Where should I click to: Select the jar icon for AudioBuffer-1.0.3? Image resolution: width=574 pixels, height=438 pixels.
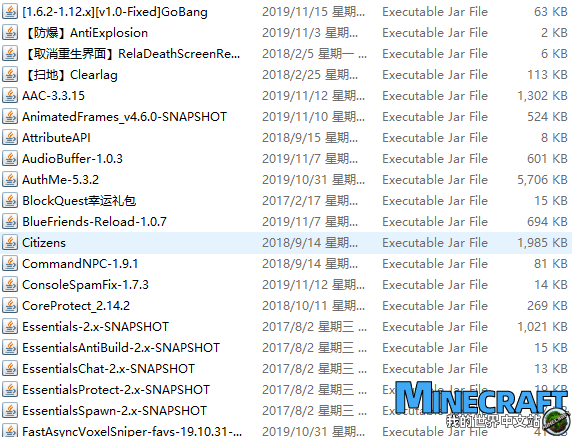10,159
